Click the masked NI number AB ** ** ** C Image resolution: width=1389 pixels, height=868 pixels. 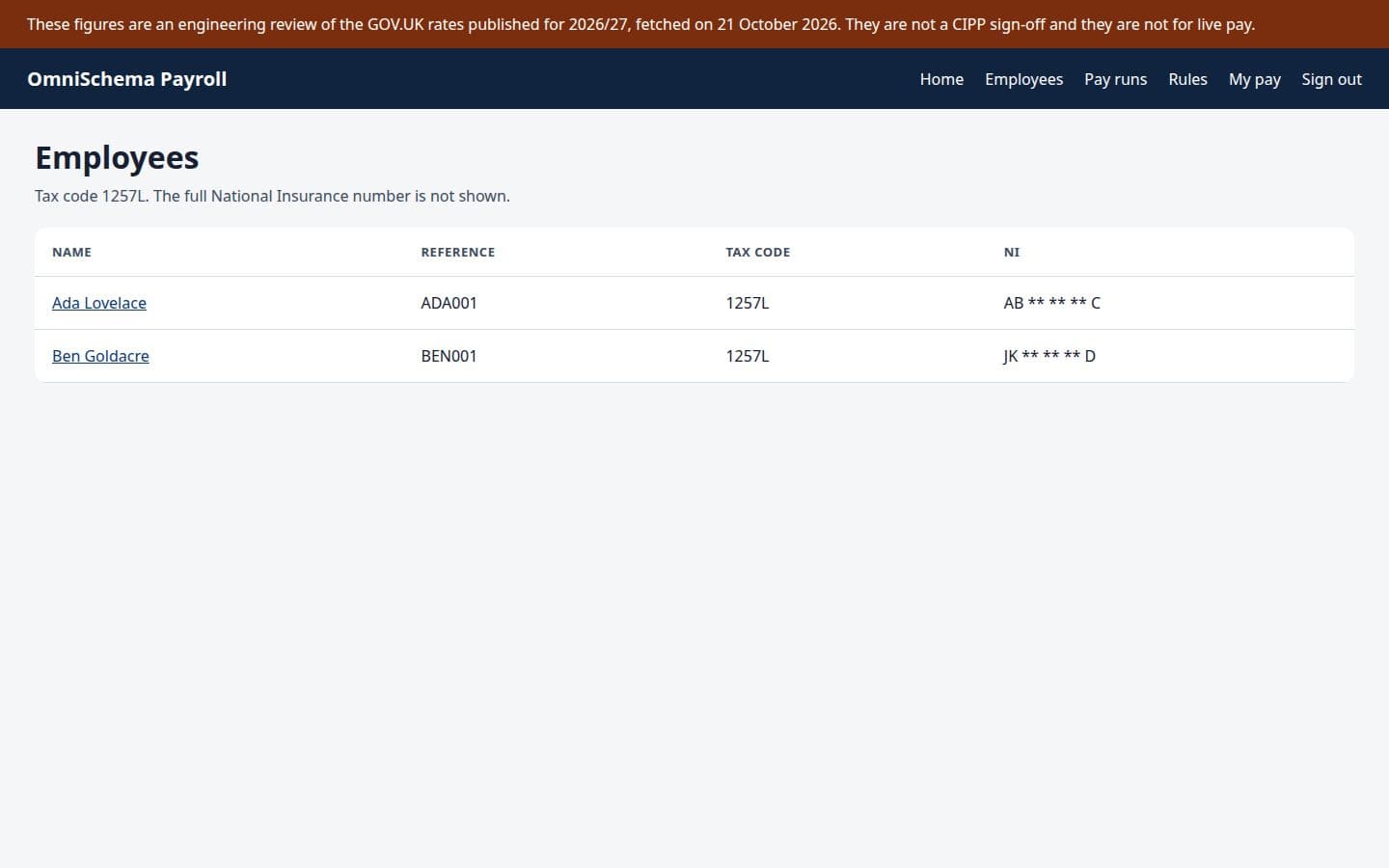(1051, 303)
